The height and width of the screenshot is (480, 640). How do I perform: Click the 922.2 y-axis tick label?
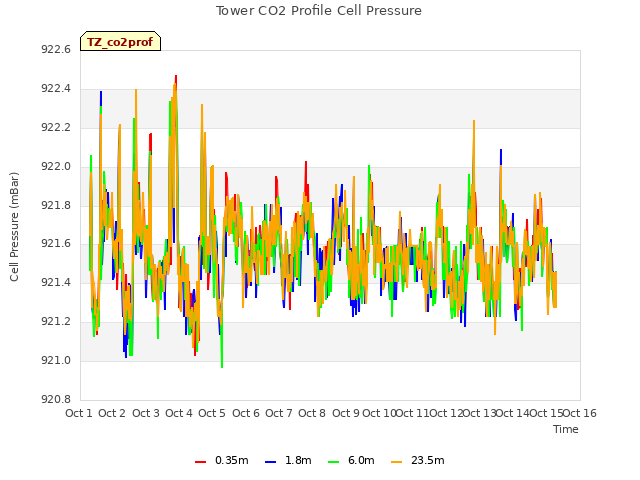click(56, 128)
